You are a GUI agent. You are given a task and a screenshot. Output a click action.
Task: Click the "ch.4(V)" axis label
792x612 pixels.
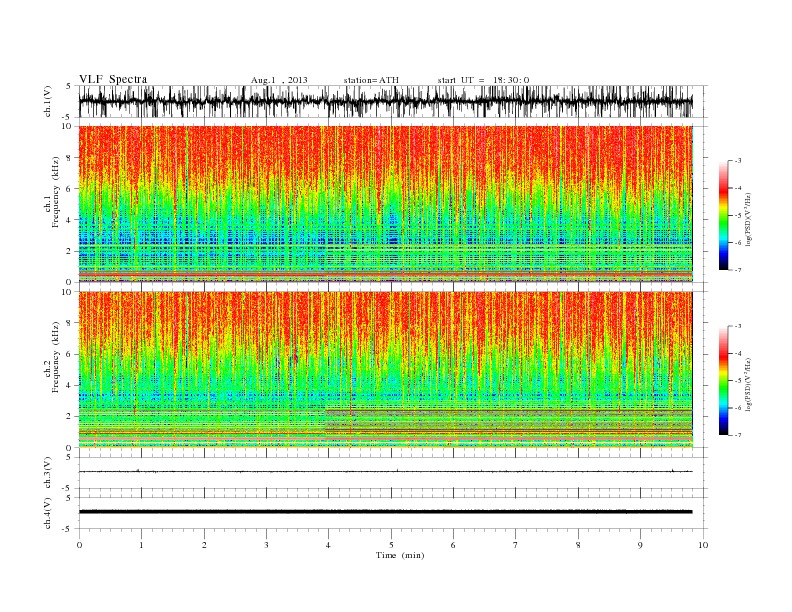tap(48, 513)
